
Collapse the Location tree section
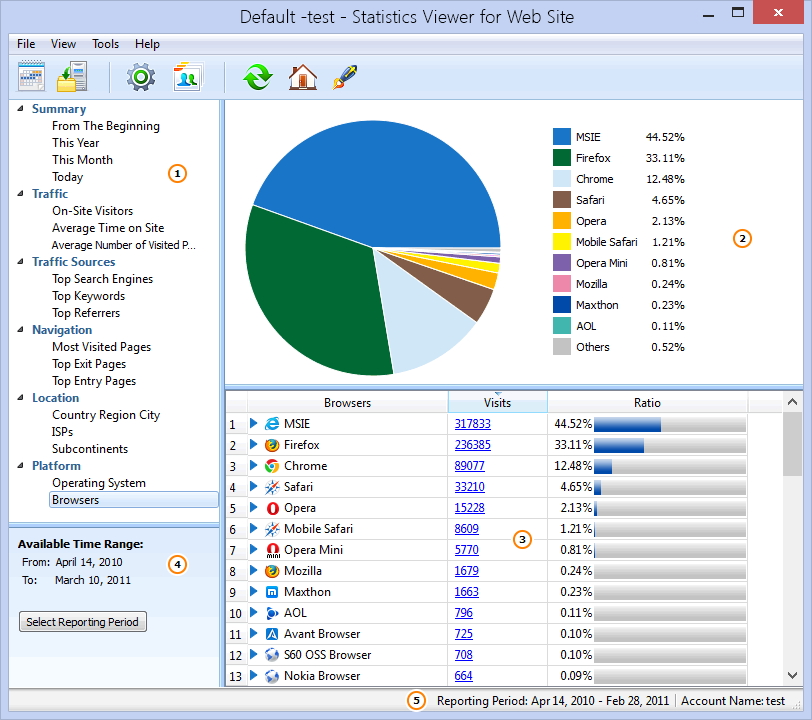pyautogui.click(x=21, y=398)
